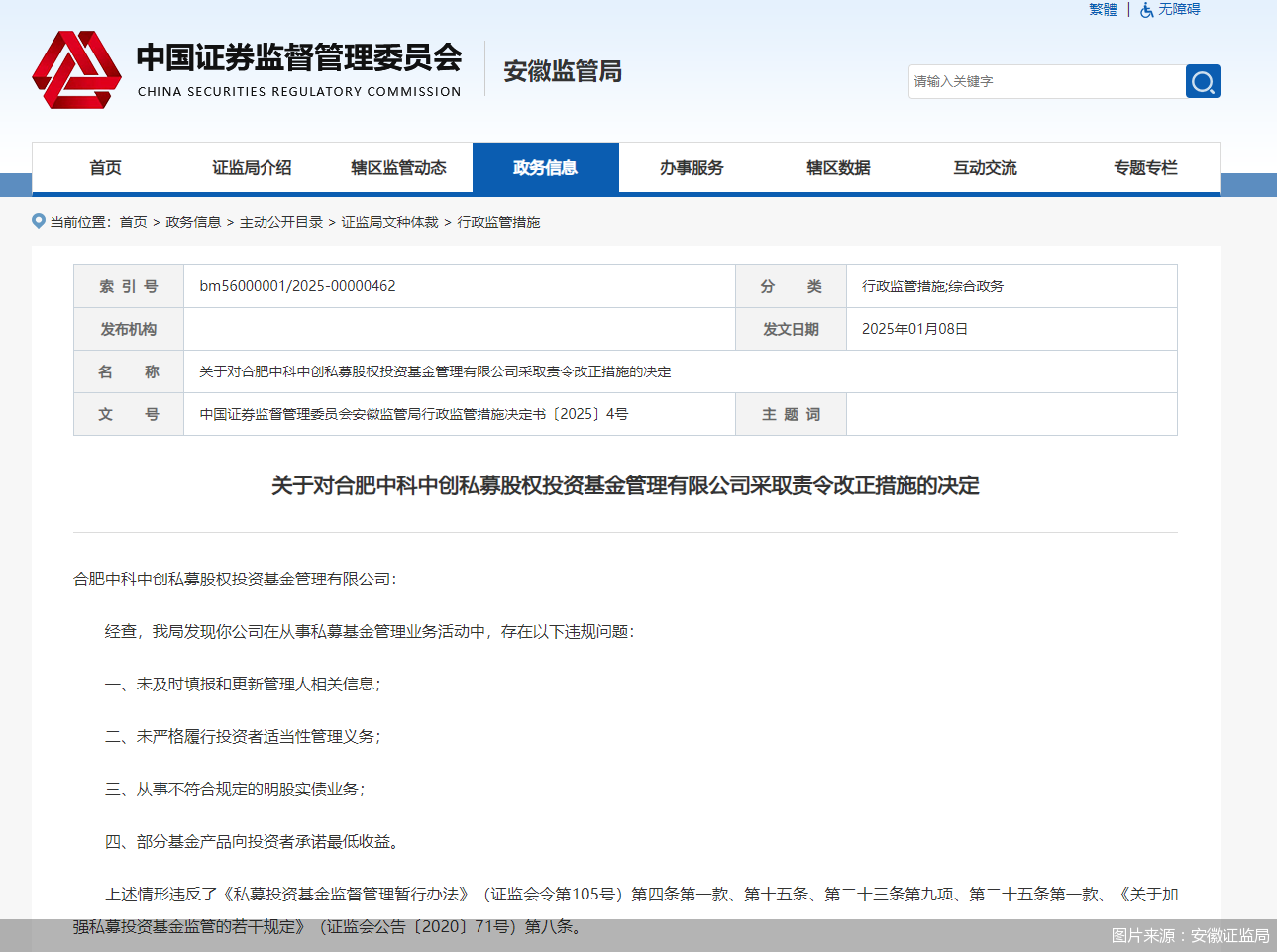
Task: Open the 互动交流 tab
Action: (985, 168)
